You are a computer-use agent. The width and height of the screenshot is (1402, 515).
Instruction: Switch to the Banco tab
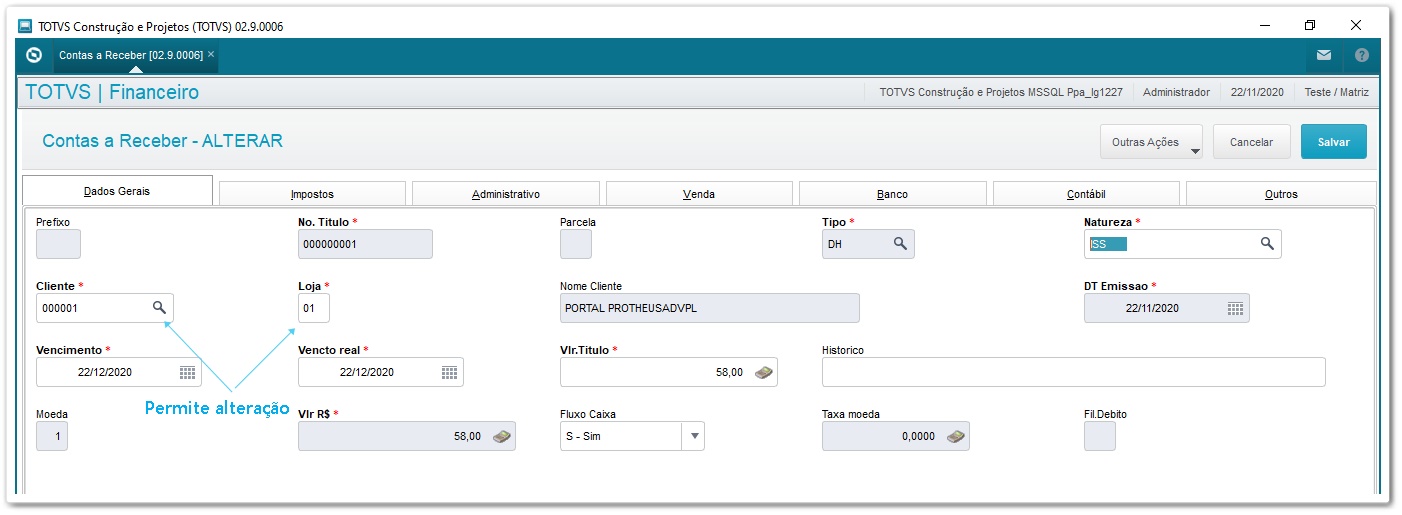(x=892, y=194)
